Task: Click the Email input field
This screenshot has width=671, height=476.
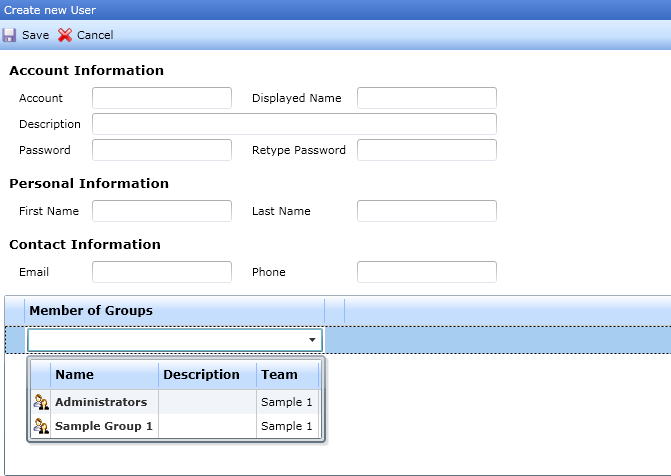Action: click(162, 272)
